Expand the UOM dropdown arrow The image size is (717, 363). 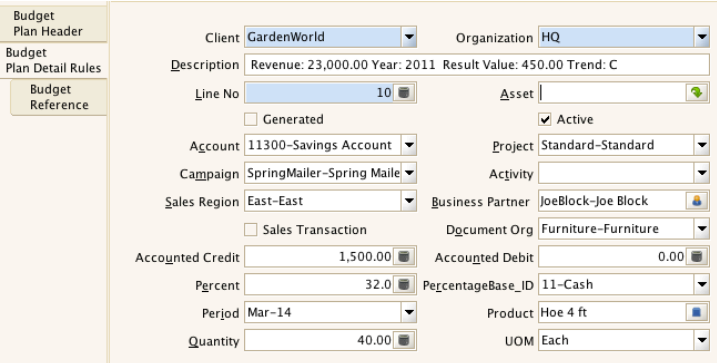pos(702,340)
